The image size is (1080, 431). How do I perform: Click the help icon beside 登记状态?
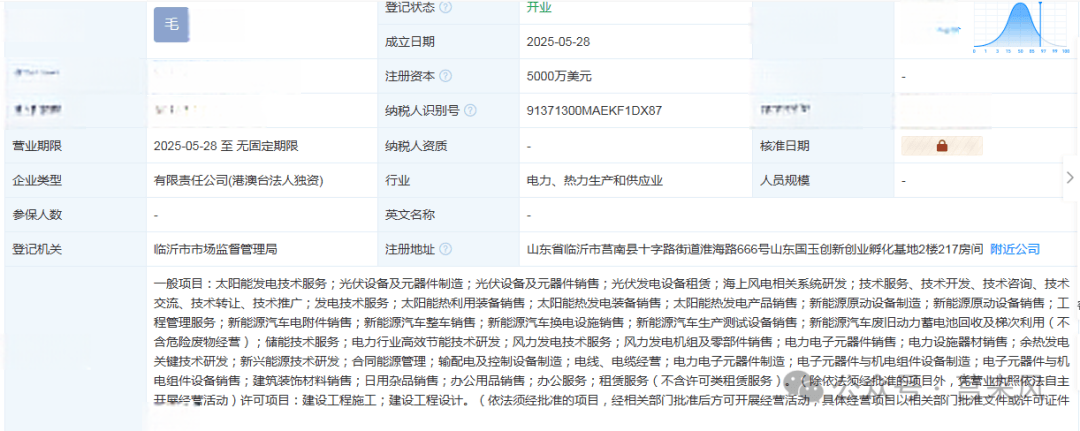[x=446, y=7]
